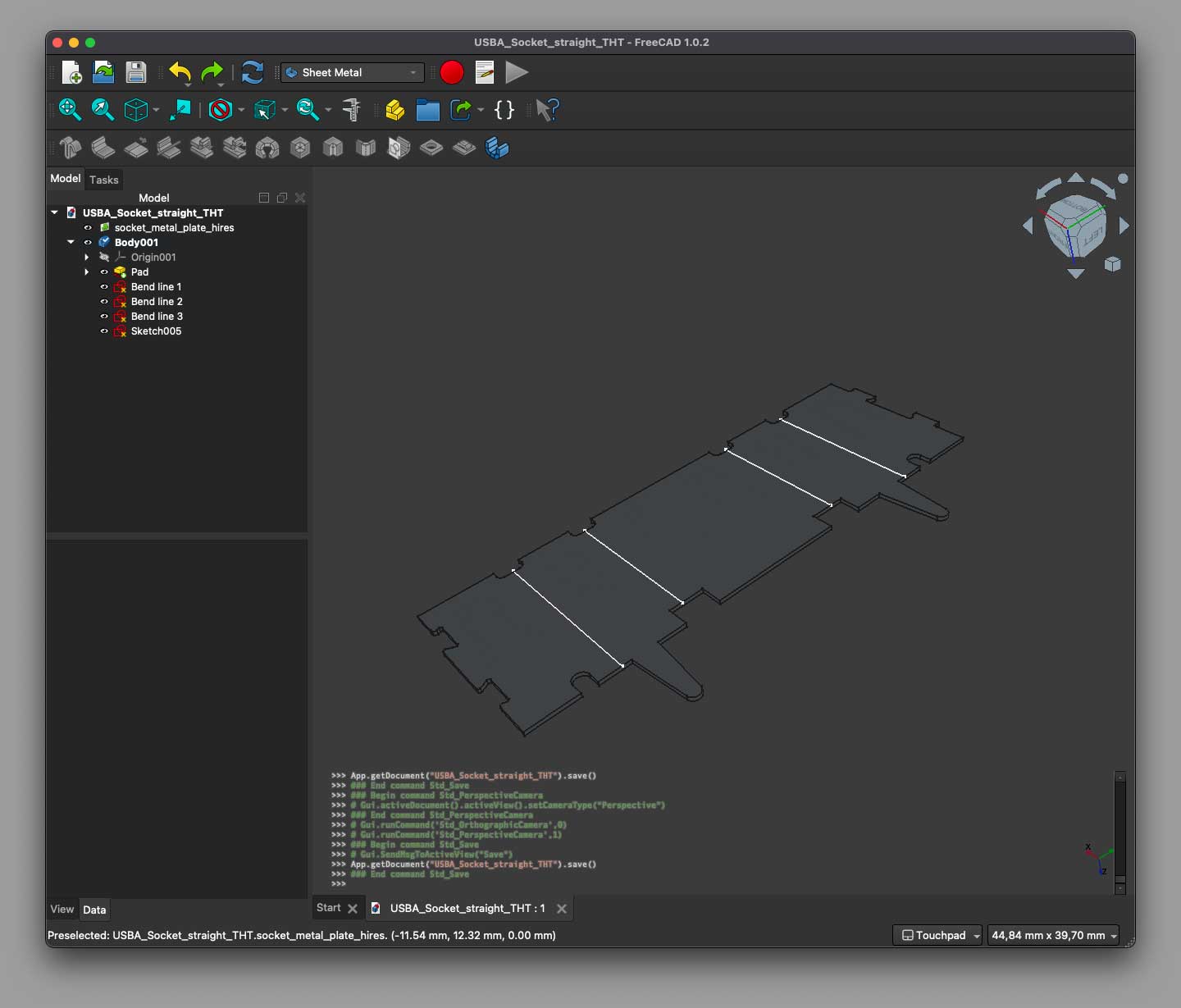This screenshot has height=1008, width=1181.
Task: Toggle visibility eye of Bend line 1
Action: coord(104,287)
